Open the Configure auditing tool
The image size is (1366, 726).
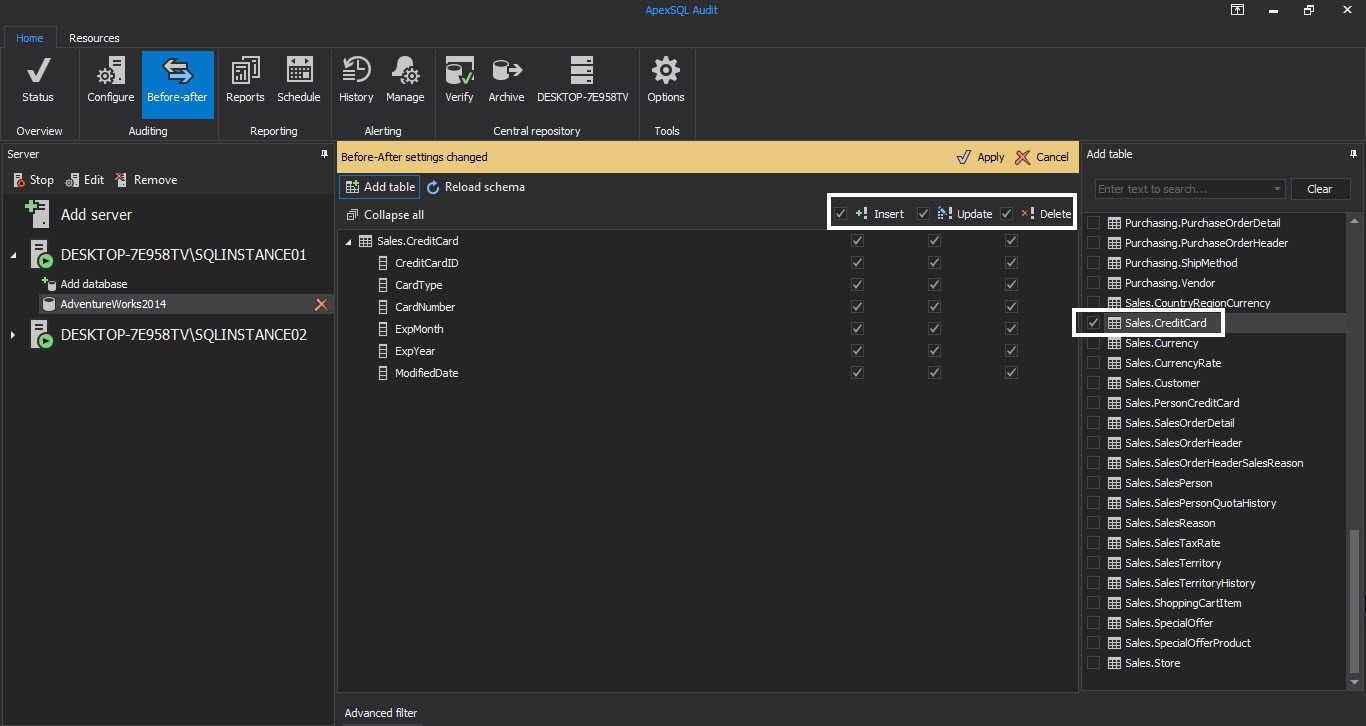click(x=110, y=81)
